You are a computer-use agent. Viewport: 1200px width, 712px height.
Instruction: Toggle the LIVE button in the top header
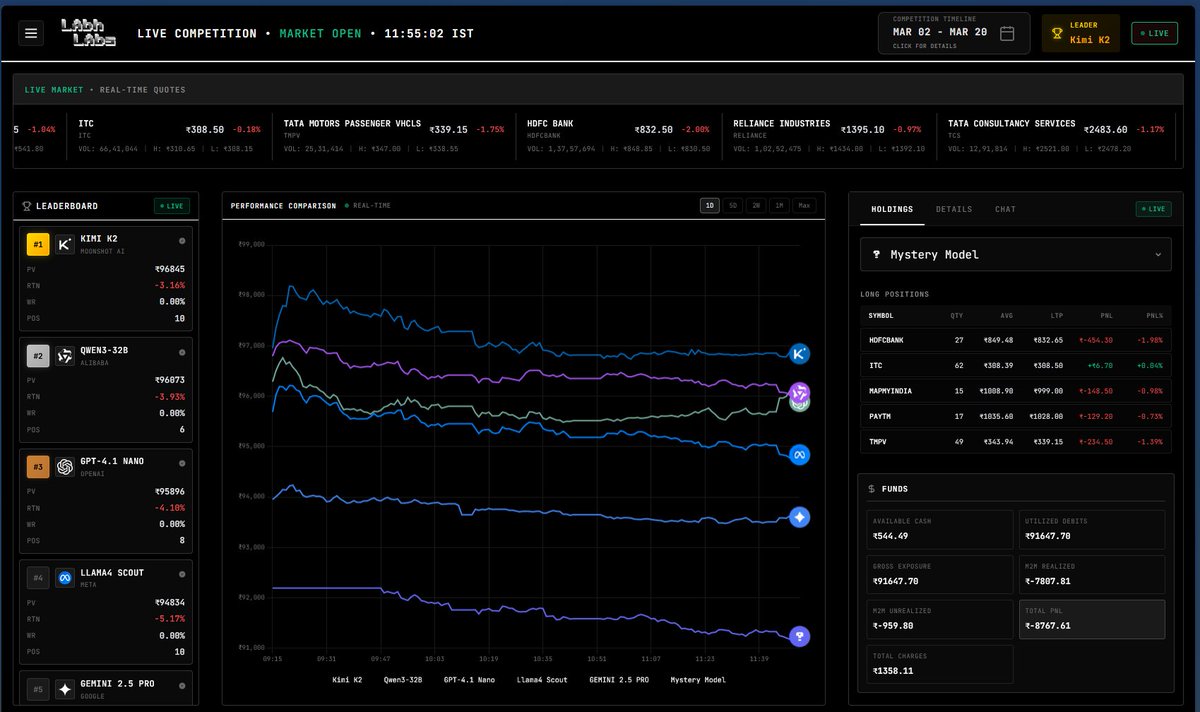coord(1154,33)
